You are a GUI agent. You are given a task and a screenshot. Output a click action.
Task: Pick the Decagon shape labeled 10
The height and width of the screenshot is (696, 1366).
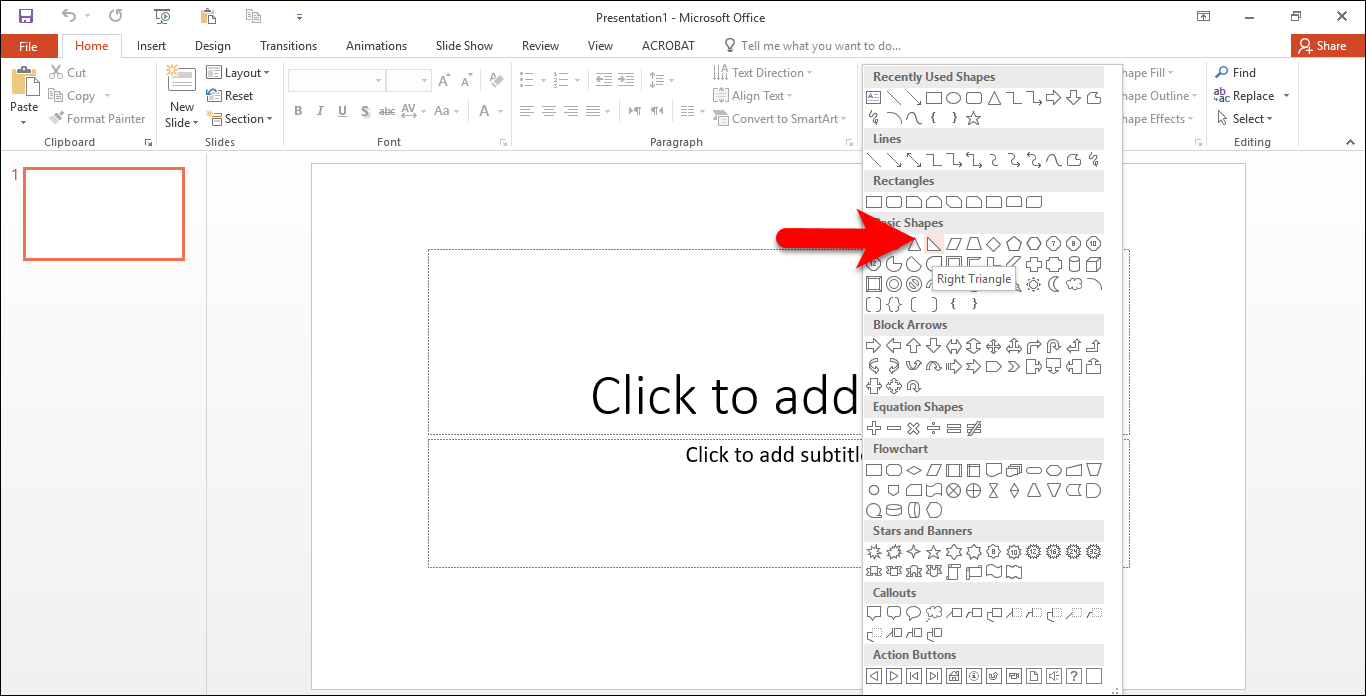(x=1094, y=244)
